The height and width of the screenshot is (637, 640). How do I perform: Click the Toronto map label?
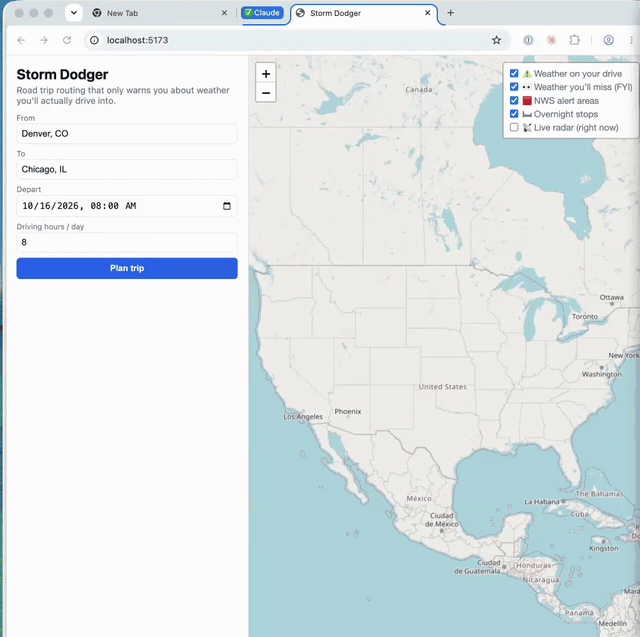584,317
